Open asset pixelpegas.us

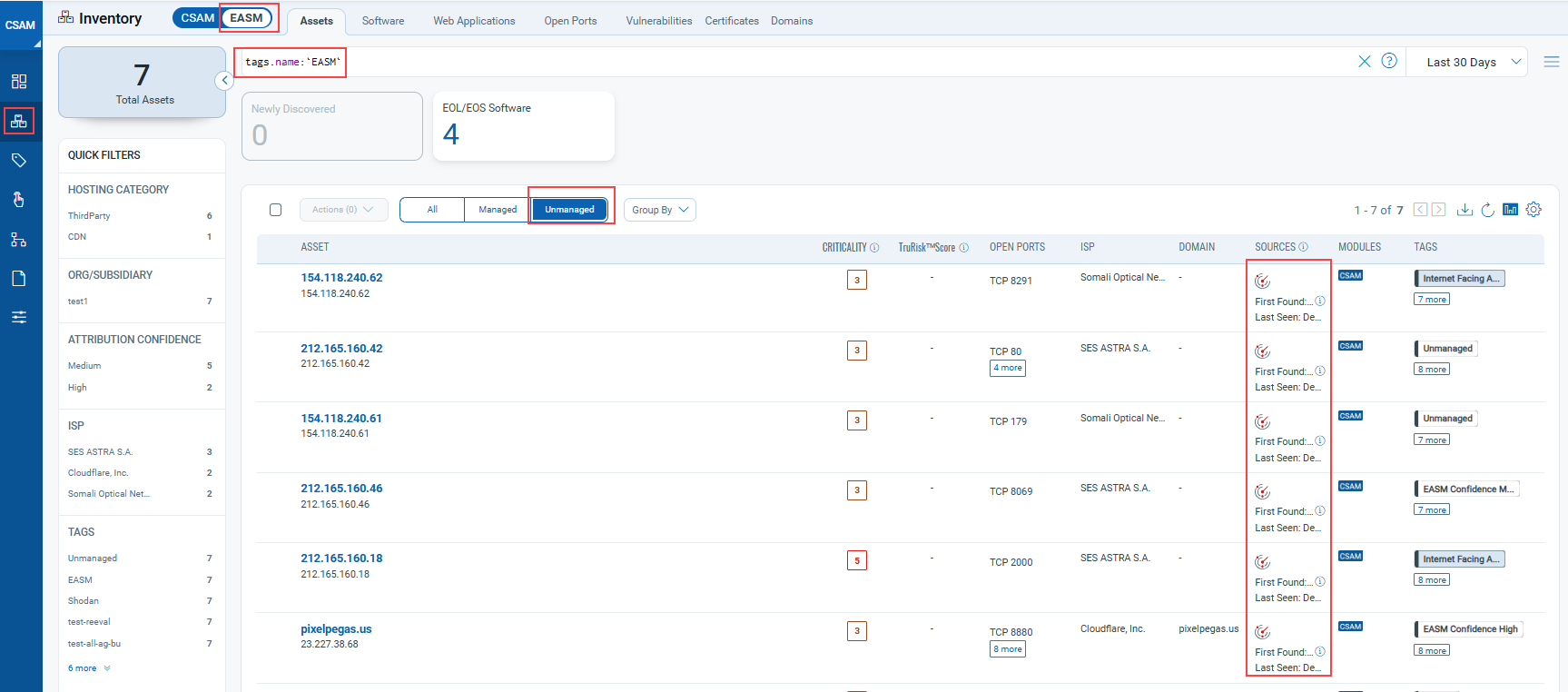pos(336,629)
